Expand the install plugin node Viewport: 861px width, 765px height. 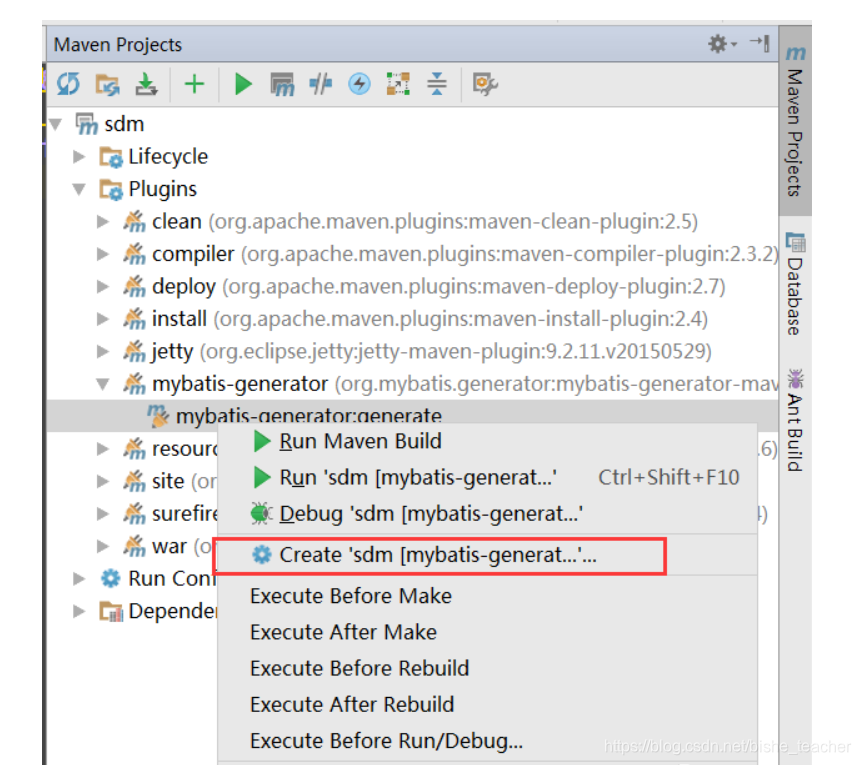click(103, 319)
